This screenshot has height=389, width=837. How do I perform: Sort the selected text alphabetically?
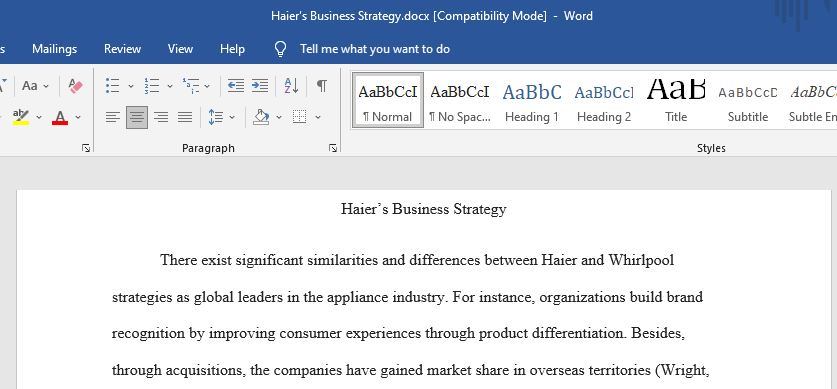pos(291,85)
